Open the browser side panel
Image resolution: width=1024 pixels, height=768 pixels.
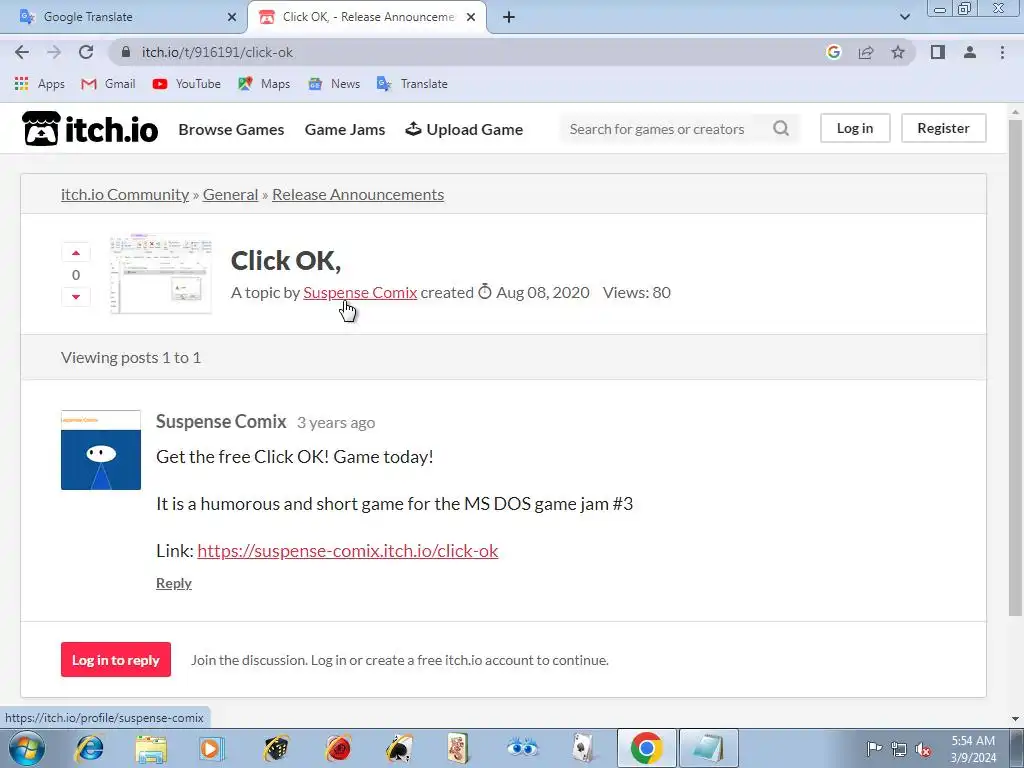pyautogui.click(x=938, y=52)
